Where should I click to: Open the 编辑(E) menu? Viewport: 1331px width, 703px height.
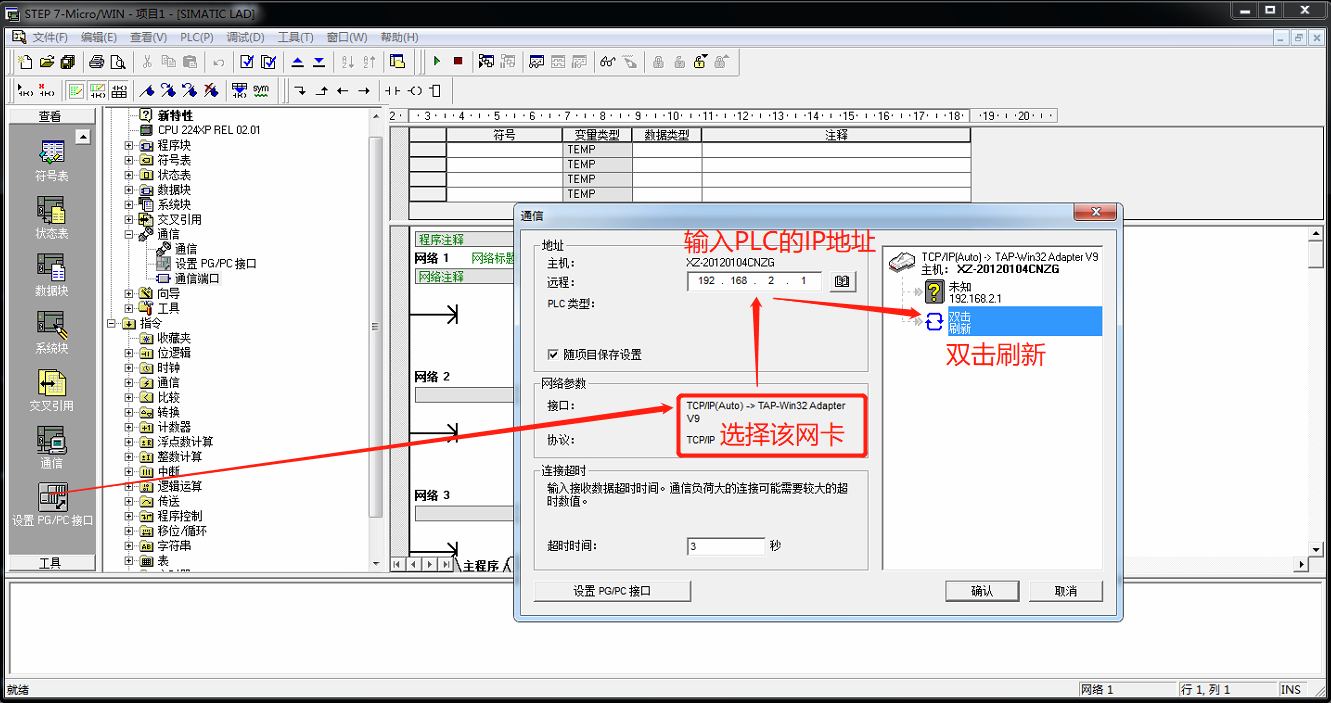[99, 37]
